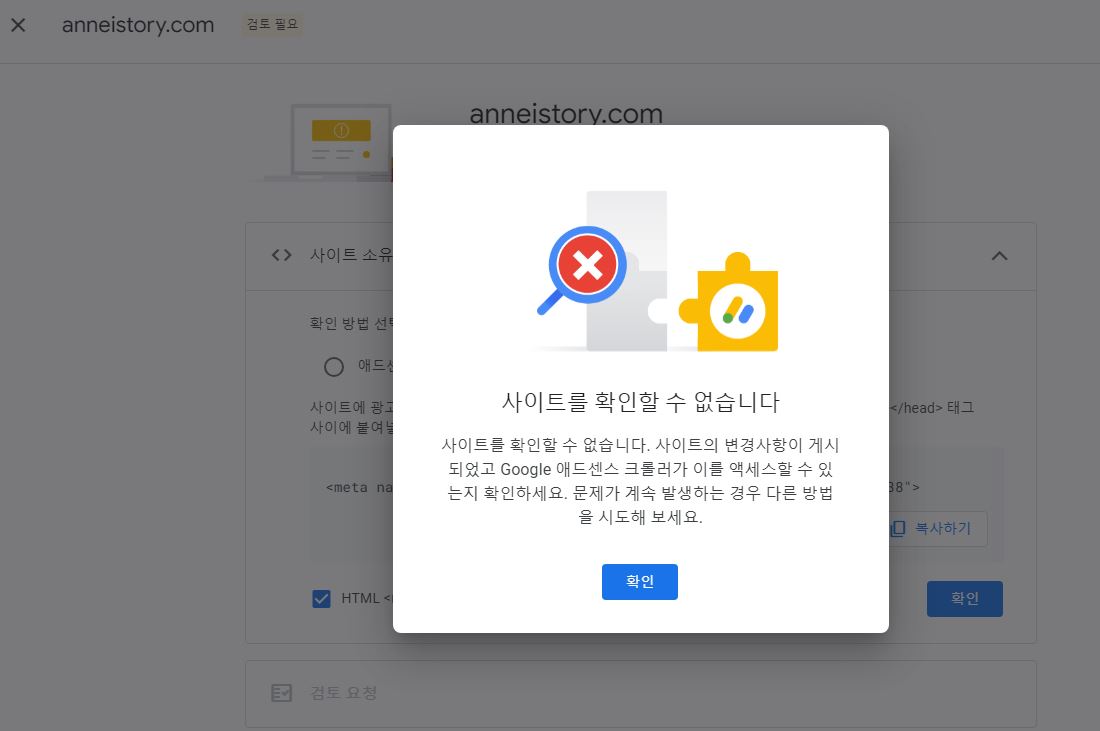
Task: Click the dialog error description paragraph
Action: point(640,481)
